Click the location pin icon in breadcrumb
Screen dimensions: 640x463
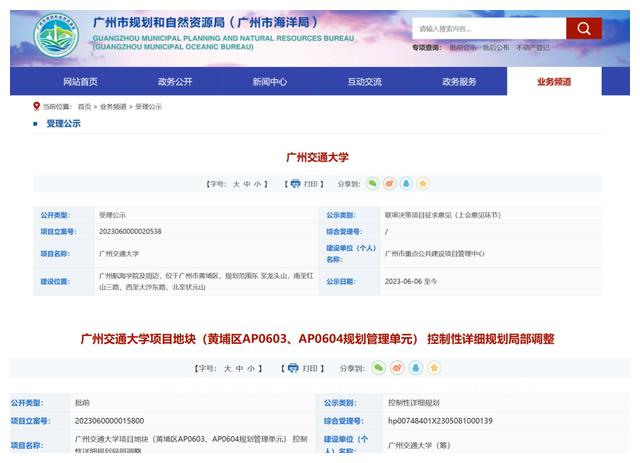[x=36, y=106]
